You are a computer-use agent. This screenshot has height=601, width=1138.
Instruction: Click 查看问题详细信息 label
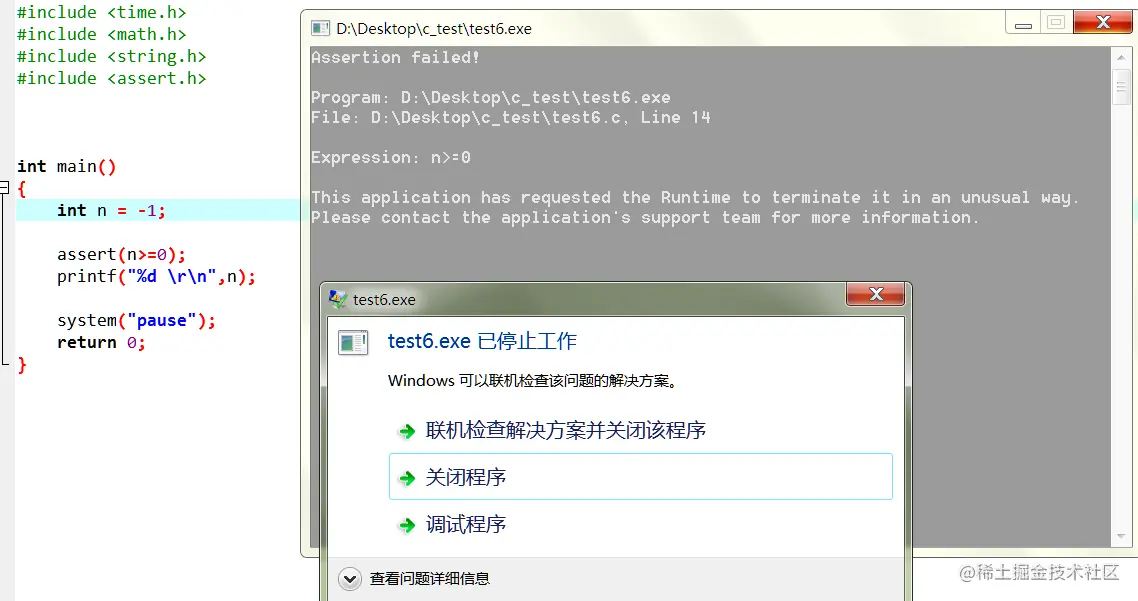coord(430,578)
